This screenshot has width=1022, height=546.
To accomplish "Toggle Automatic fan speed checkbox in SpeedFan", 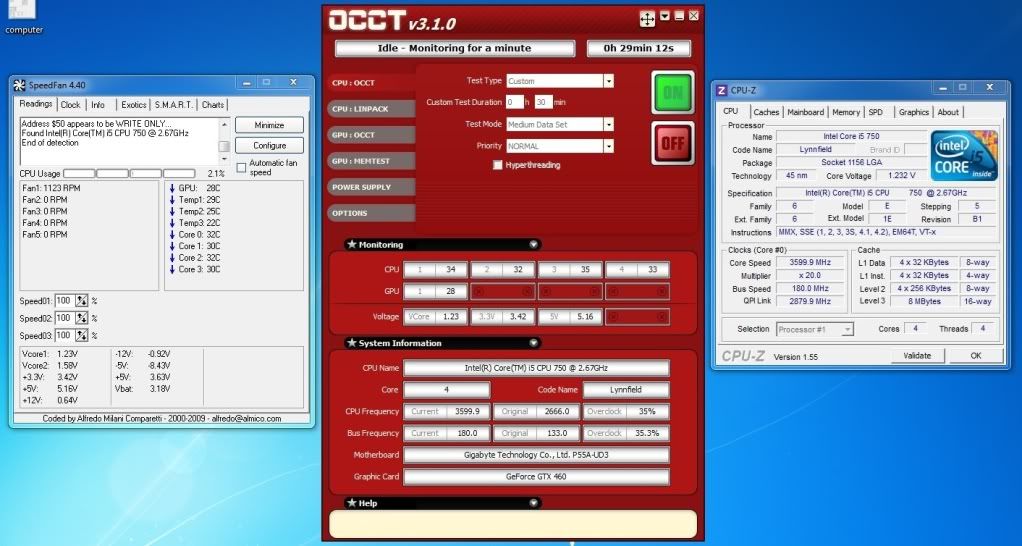I will pyautogui.click(x=241, y=167).
